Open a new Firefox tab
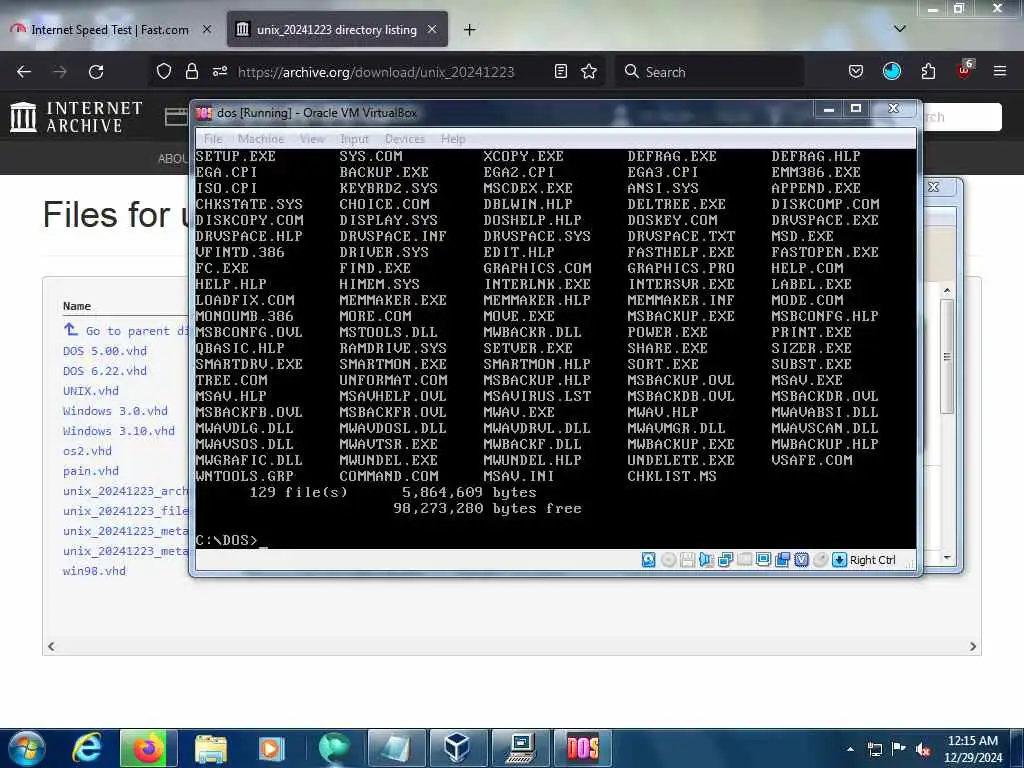This screenshot has height=768, width=1024. 470,29
